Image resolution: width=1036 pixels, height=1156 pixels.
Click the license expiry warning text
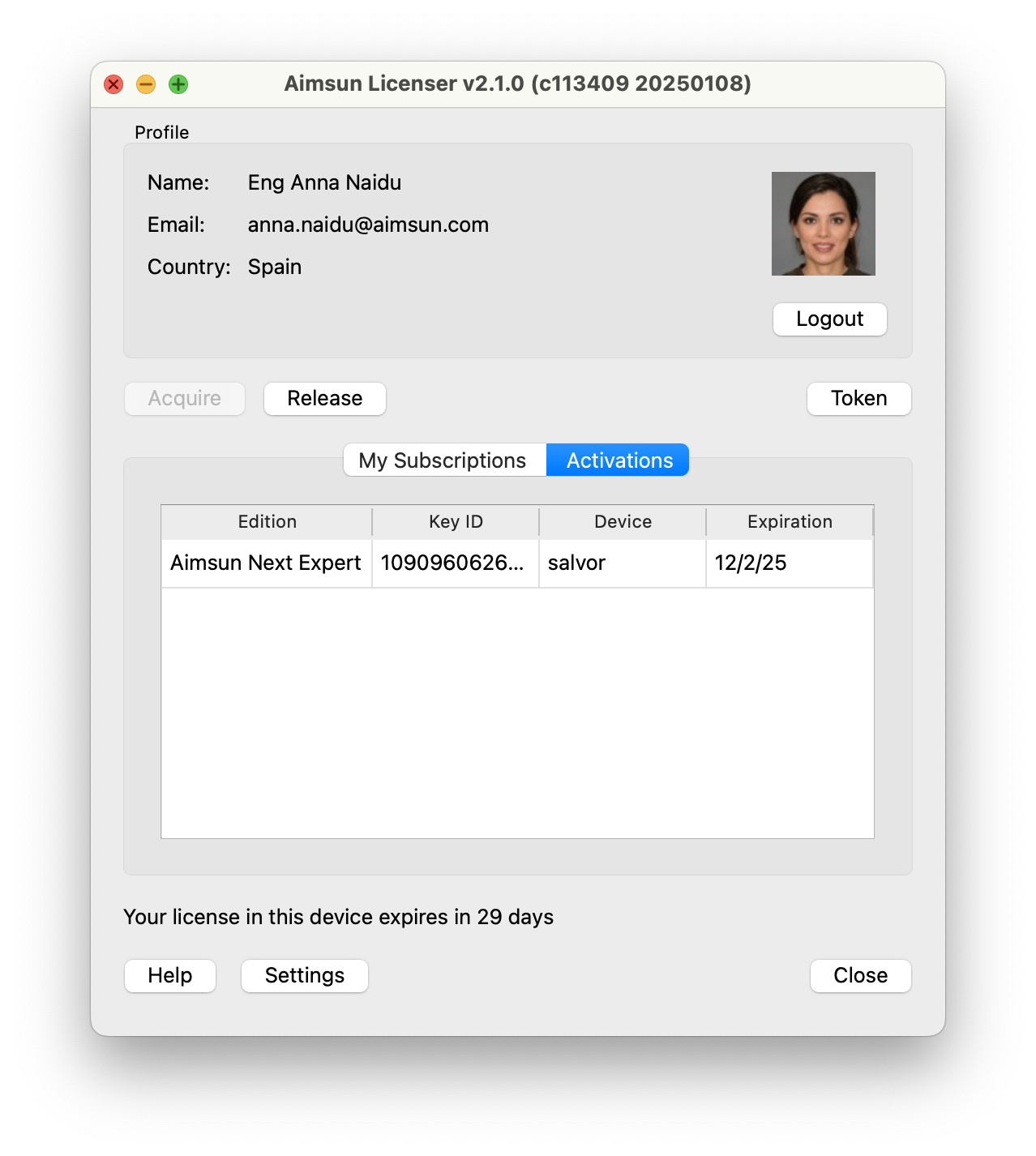click(338, 917)
